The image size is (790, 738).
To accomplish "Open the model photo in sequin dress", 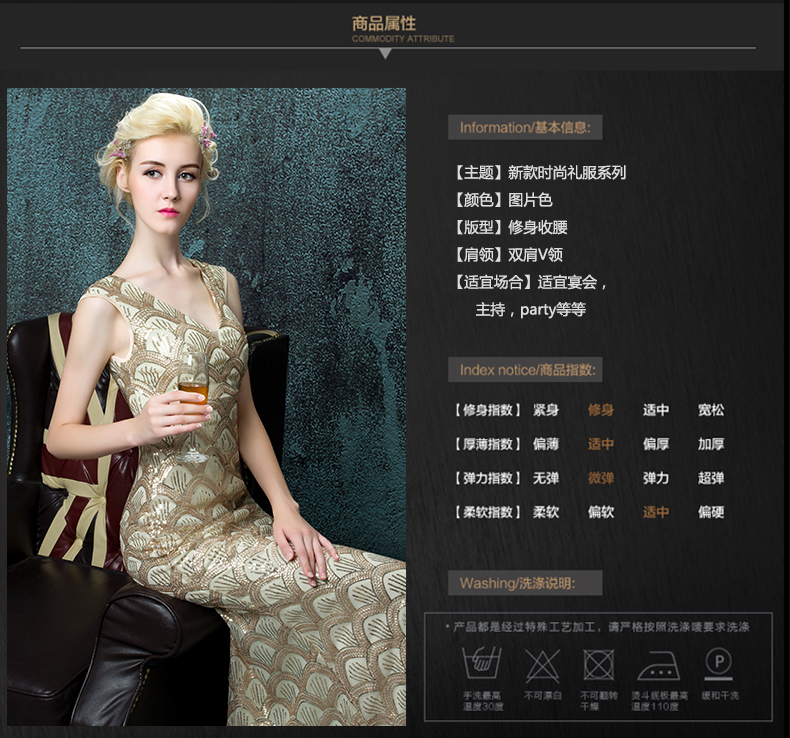I will [207, 406].
